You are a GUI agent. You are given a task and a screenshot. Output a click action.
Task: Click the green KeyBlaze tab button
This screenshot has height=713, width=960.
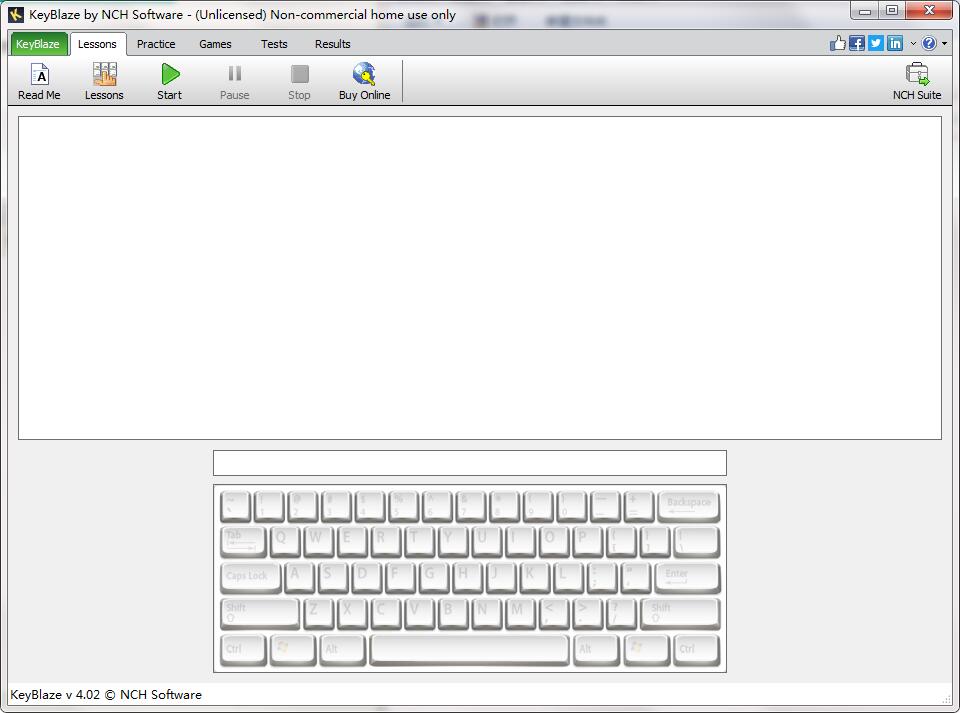click(x=38, y=44)
